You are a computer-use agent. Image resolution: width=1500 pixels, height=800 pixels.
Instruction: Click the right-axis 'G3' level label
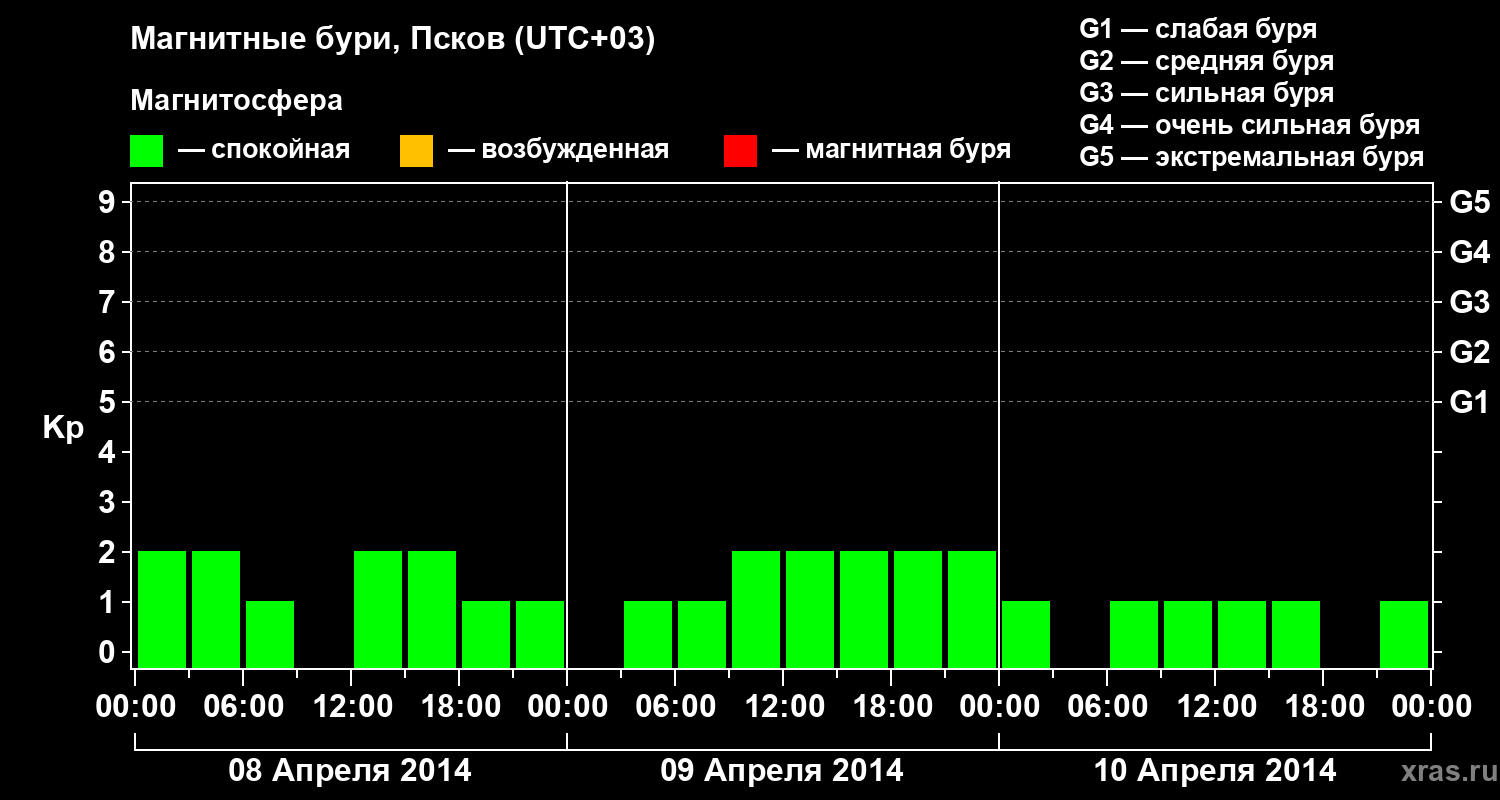click(x=1469, y=302)
